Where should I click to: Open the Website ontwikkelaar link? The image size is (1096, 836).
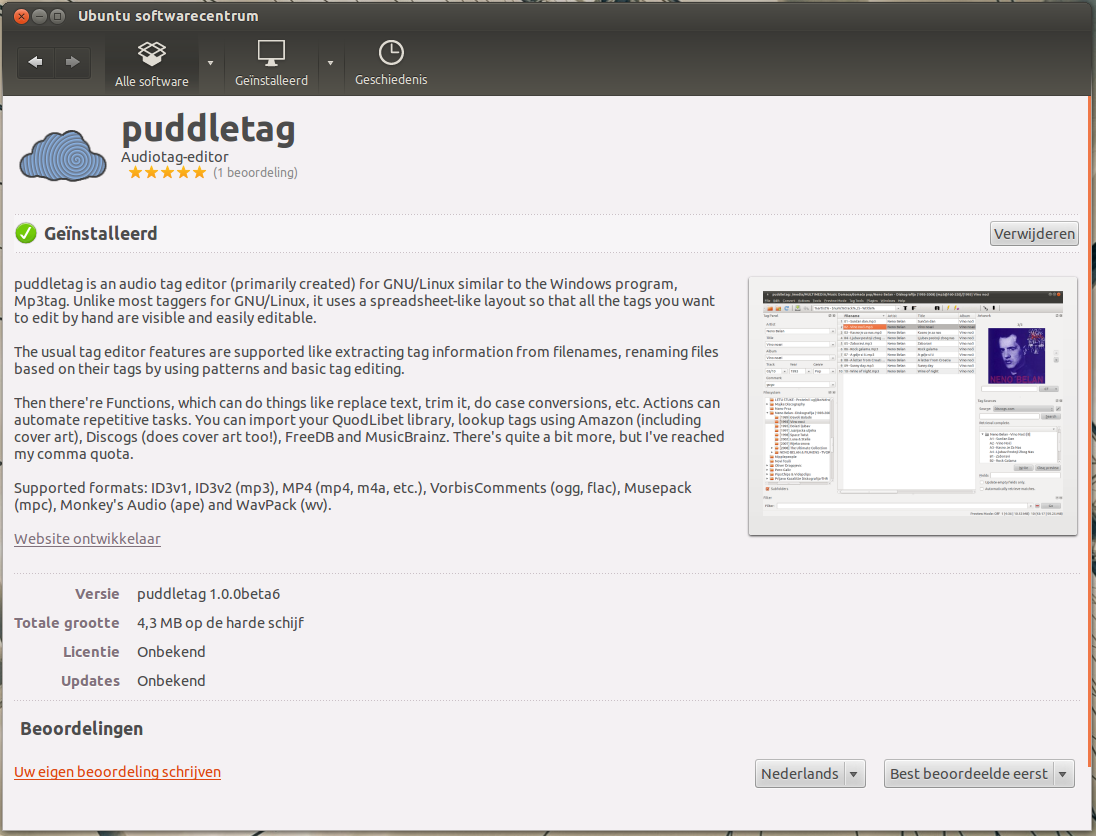pos(87,538)
